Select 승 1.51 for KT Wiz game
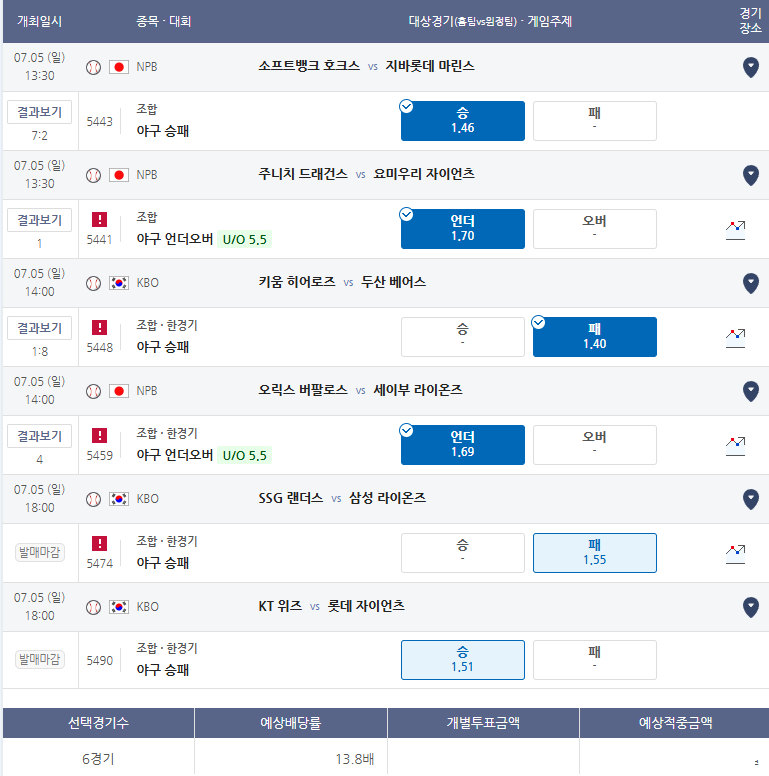Screen dimensions: 769x776 463,660
